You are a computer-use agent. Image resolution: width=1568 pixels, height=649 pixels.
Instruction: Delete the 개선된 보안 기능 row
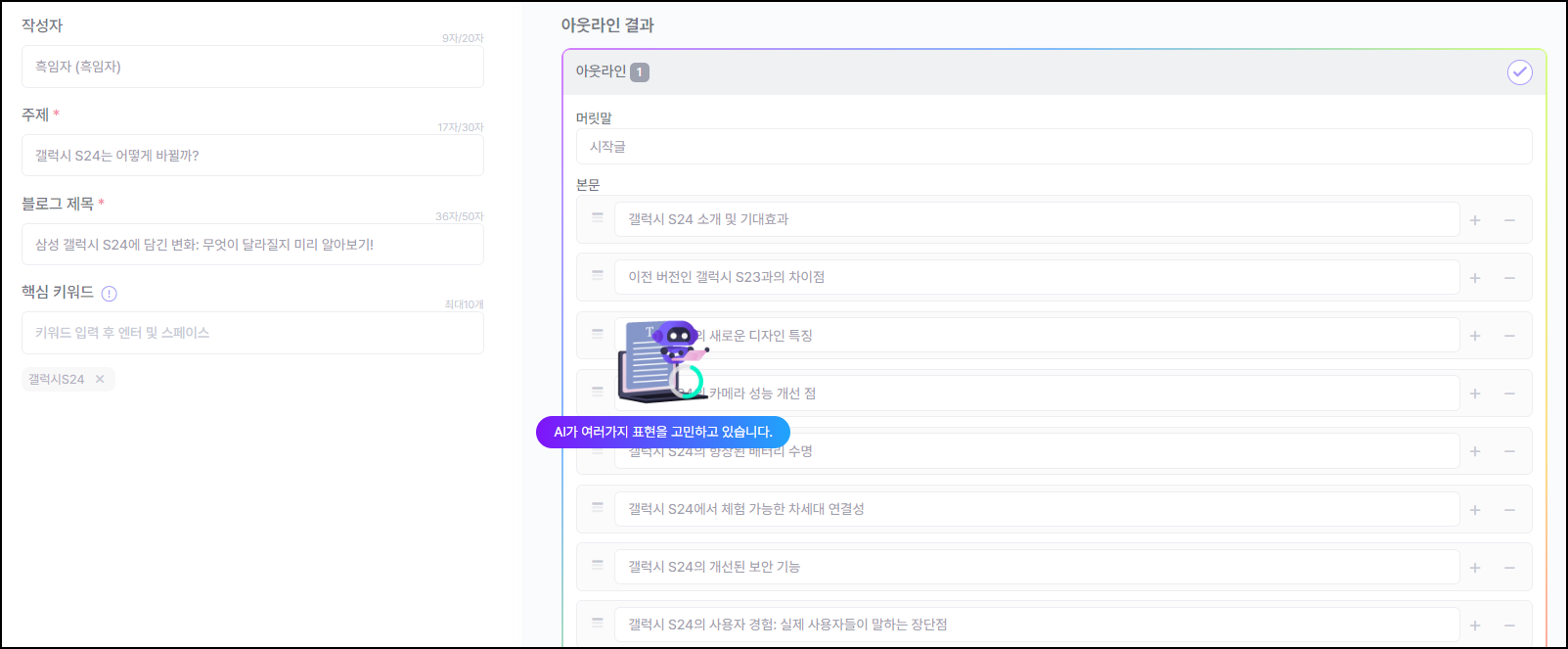point(1509,568)
